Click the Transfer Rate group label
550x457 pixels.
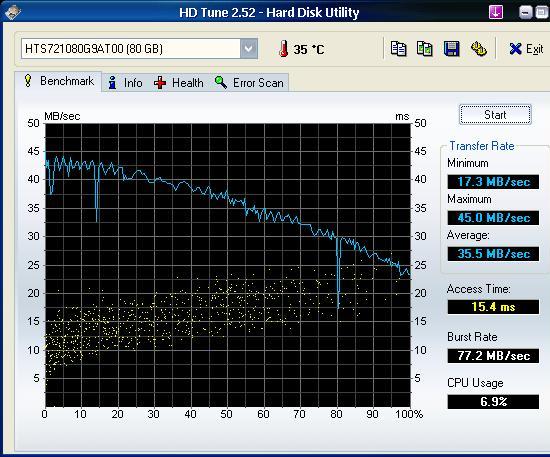click(482, 146)
